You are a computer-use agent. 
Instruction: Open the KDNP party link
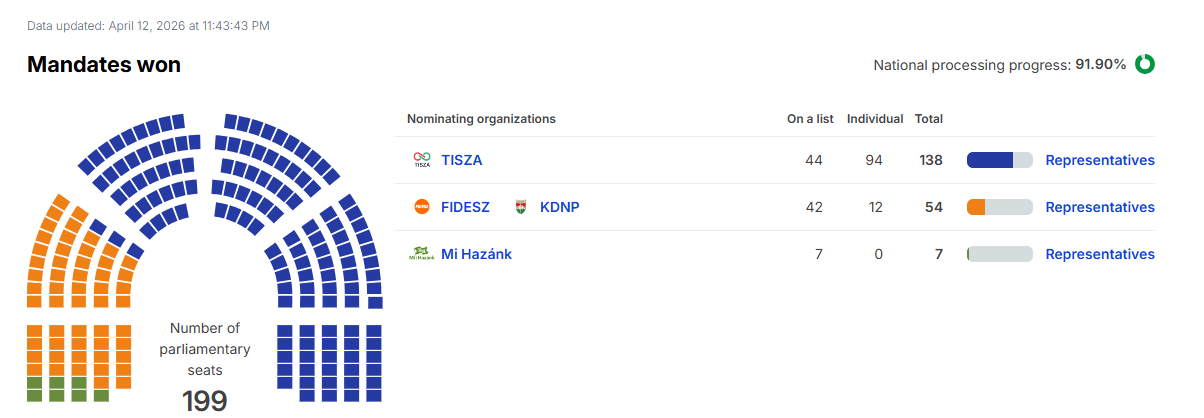click(559, 207)
